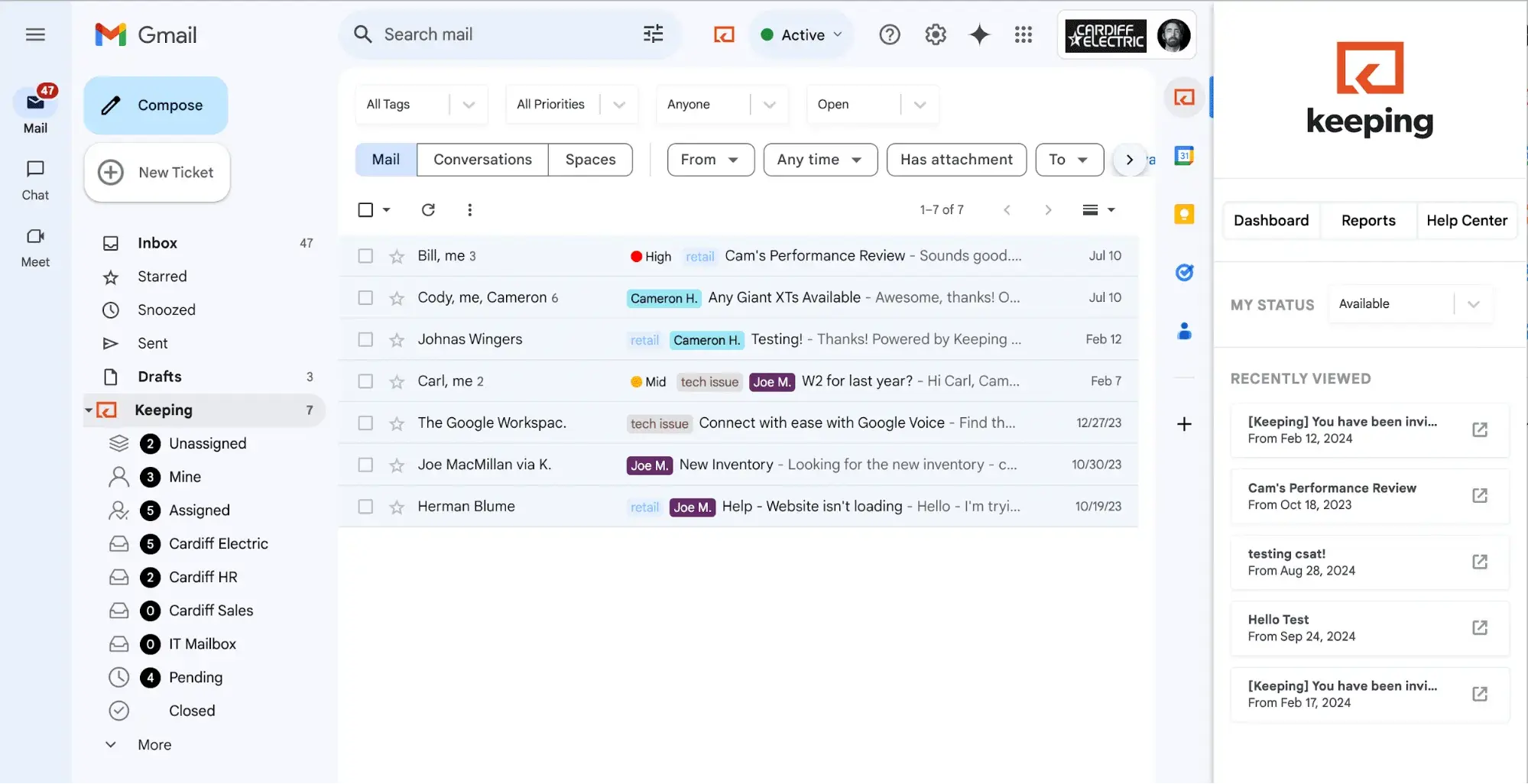Image resolution: width=1528 pixels, height=784 pixels.
Task: Star the email from Johnas Wingers
Action: 397,339
